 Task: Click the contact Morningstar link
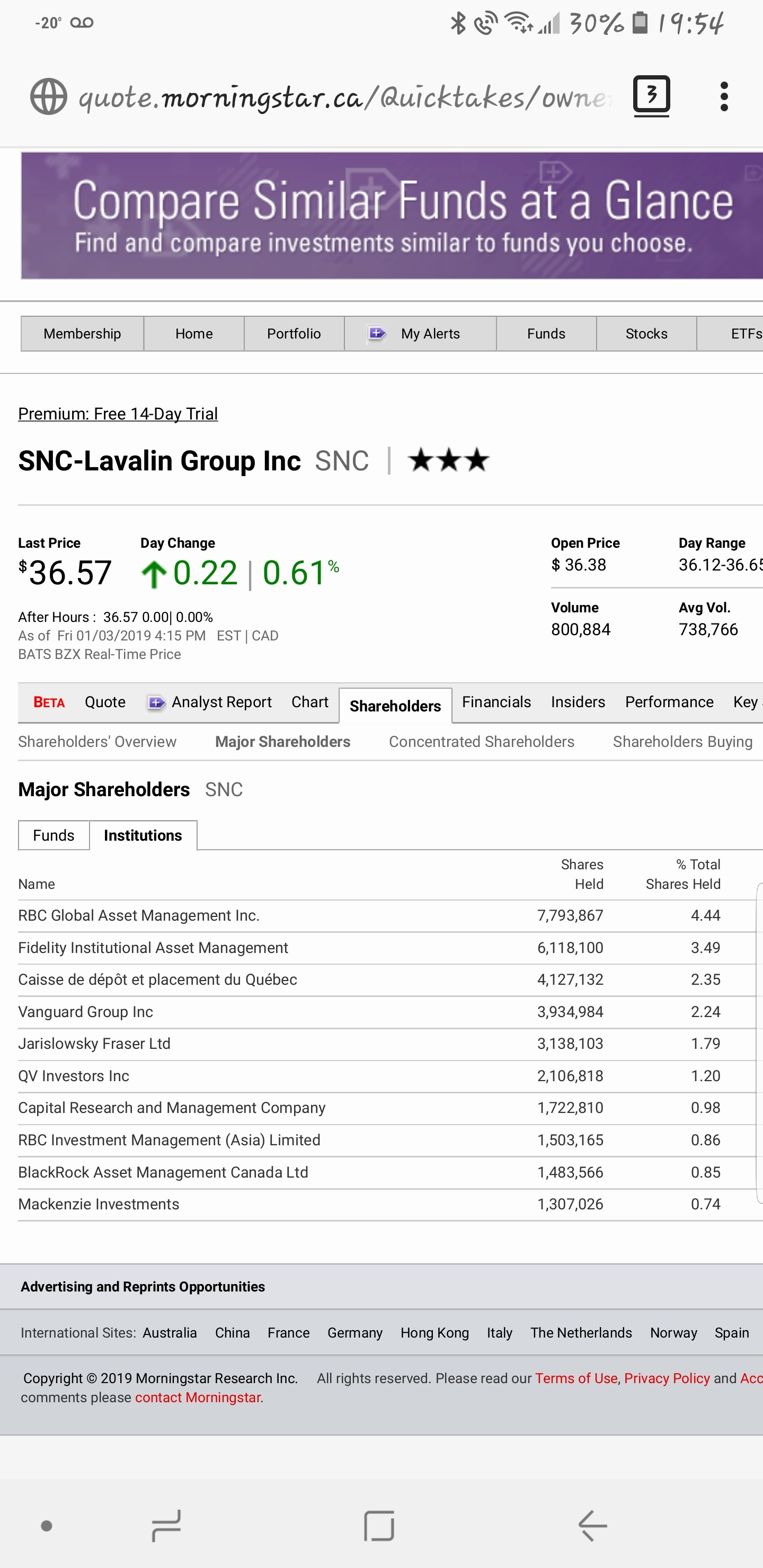[x=198, y=1397]
